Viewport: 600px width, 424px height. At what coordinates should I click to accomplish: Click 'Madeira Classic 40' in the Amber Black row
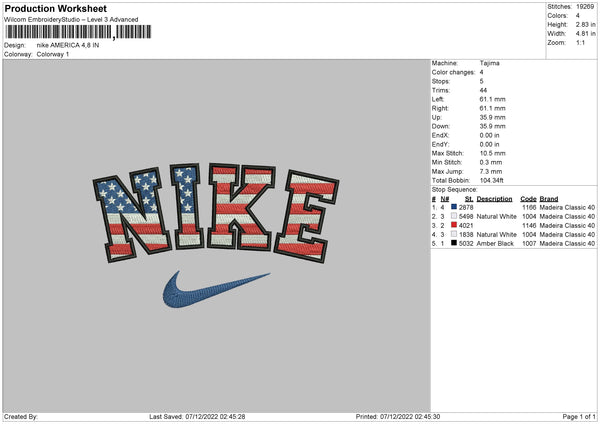pos(567,244)
